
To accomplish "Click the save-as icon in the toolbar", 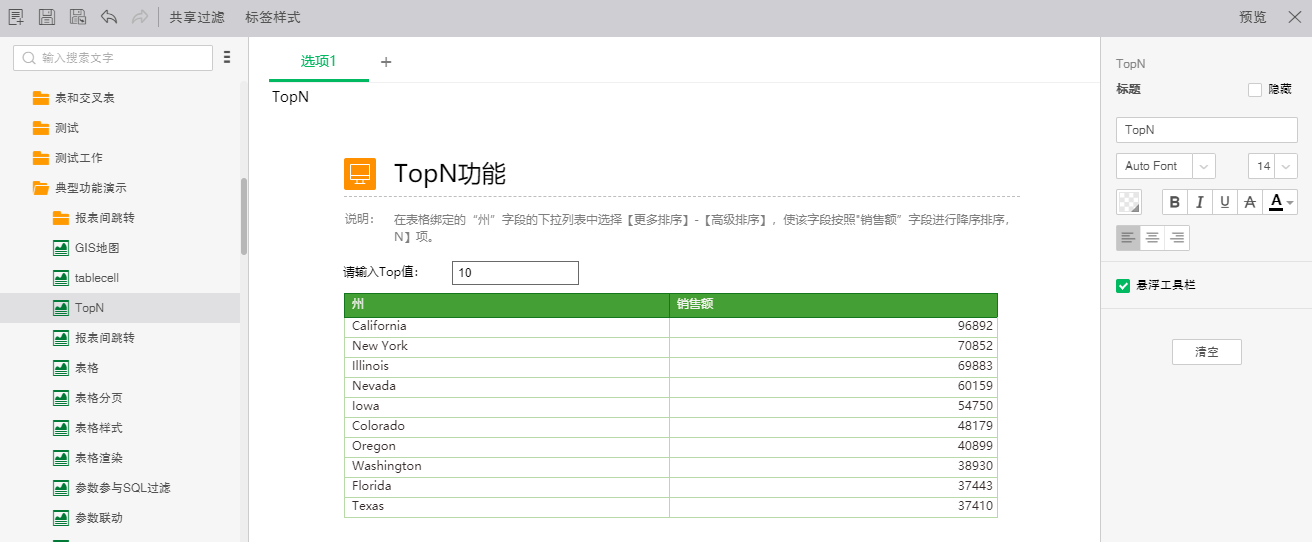I will (78, 17).
